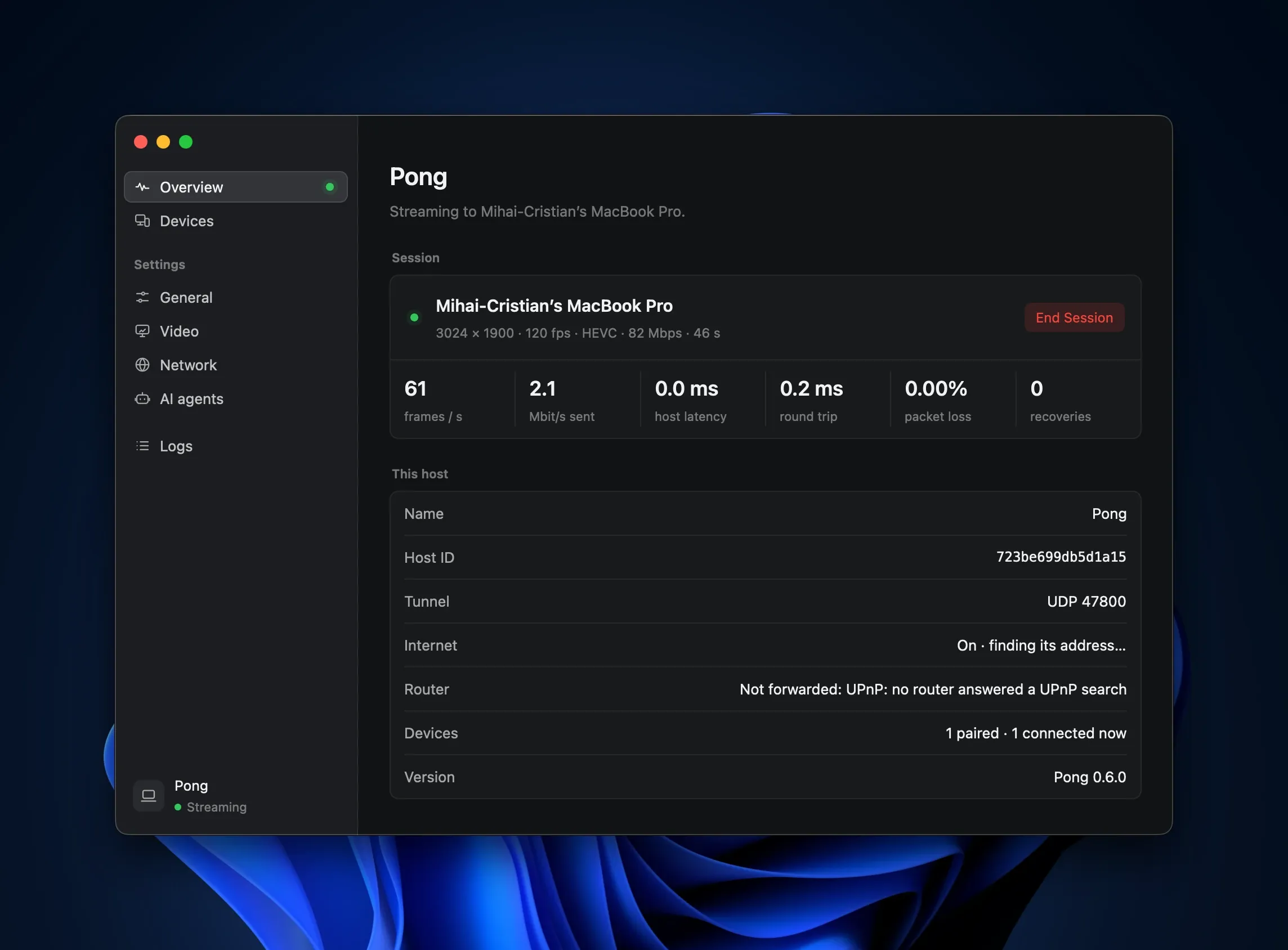Click the 0.0 ms host latency stat
The width and height of the screenshot is (1288, 950).
[x=702, y=400]
